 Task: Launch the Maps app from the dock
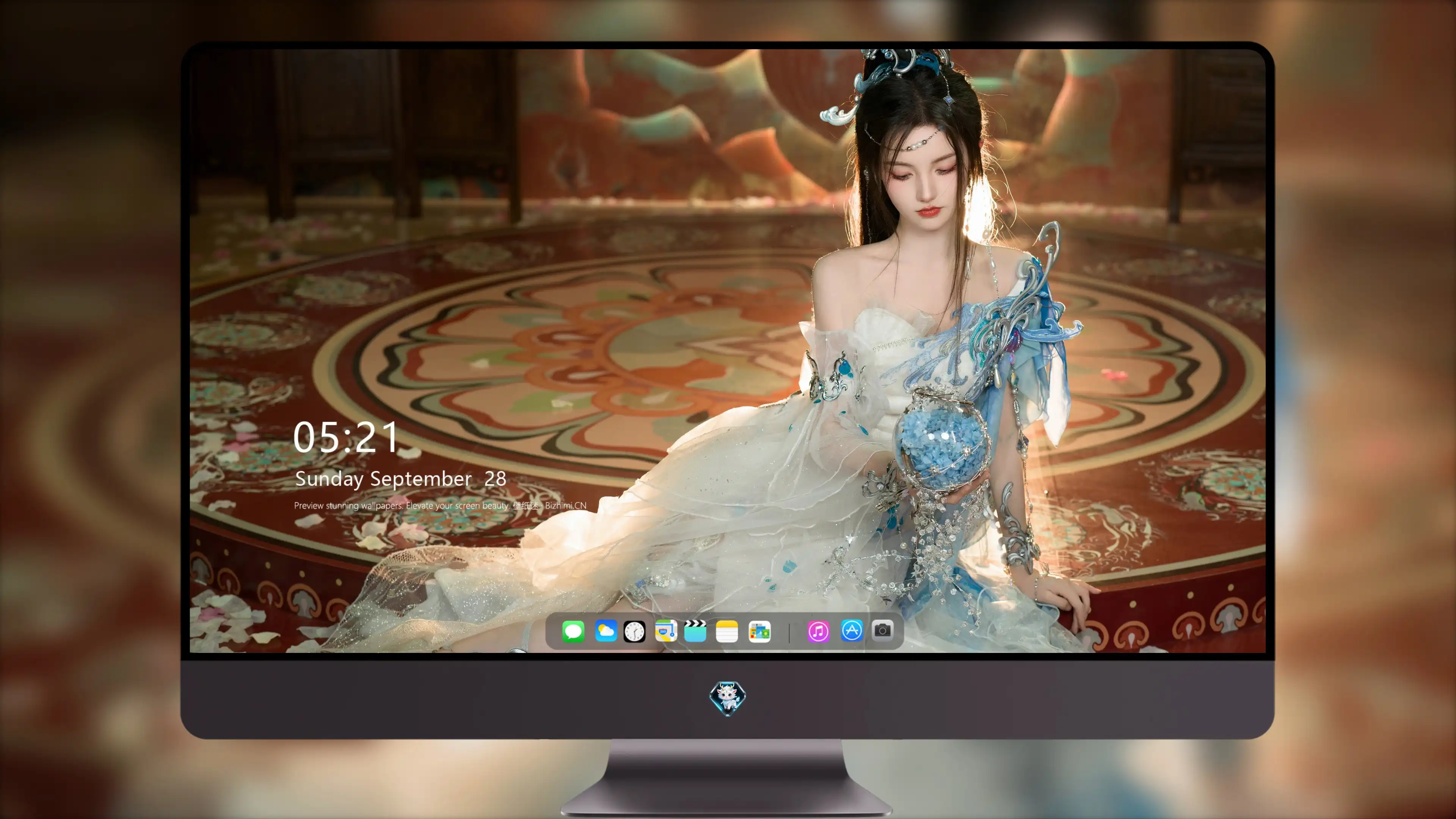click(666, 631)
